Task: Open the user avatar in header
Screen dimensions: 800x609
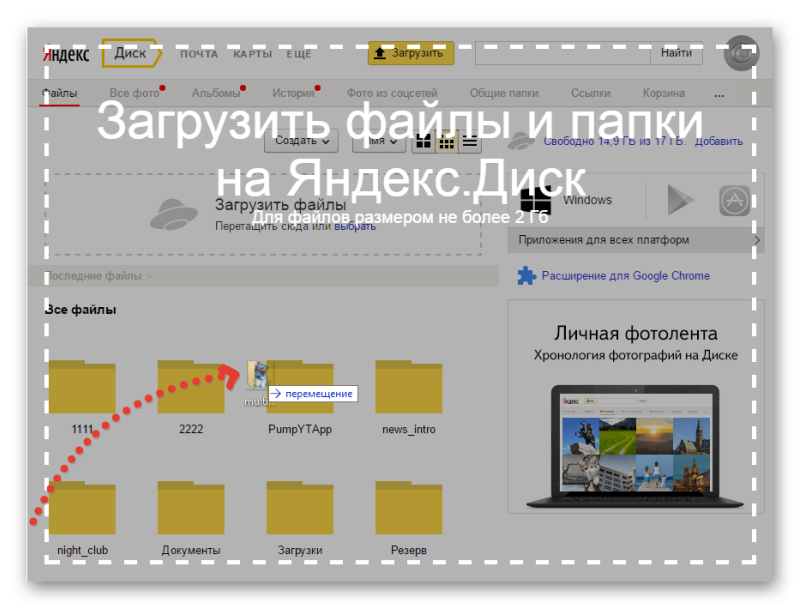Action: tap(741, 54)
